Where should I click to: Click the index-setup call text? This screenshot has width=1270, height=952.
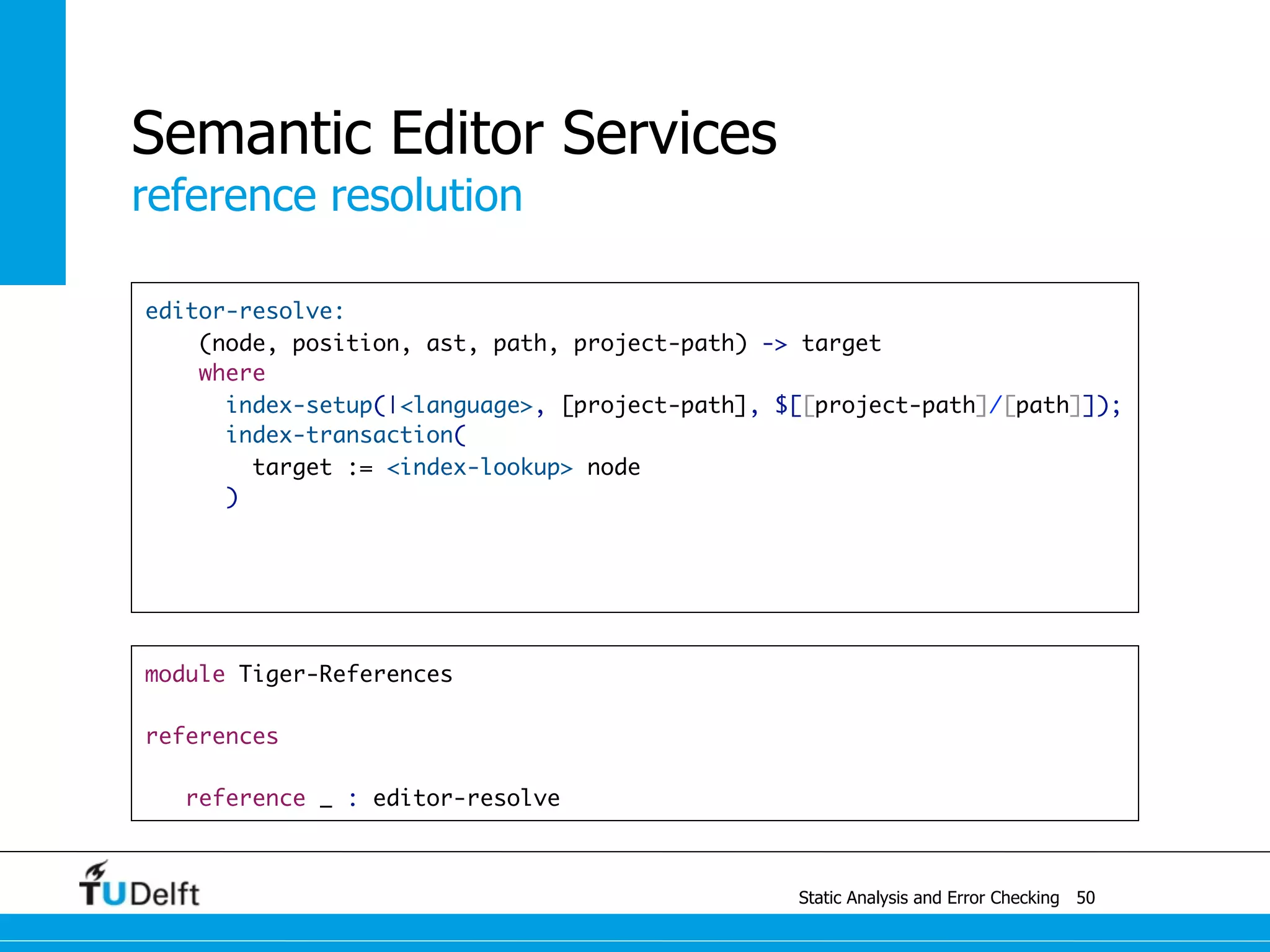pyautogui.click(x=299, y=405)
